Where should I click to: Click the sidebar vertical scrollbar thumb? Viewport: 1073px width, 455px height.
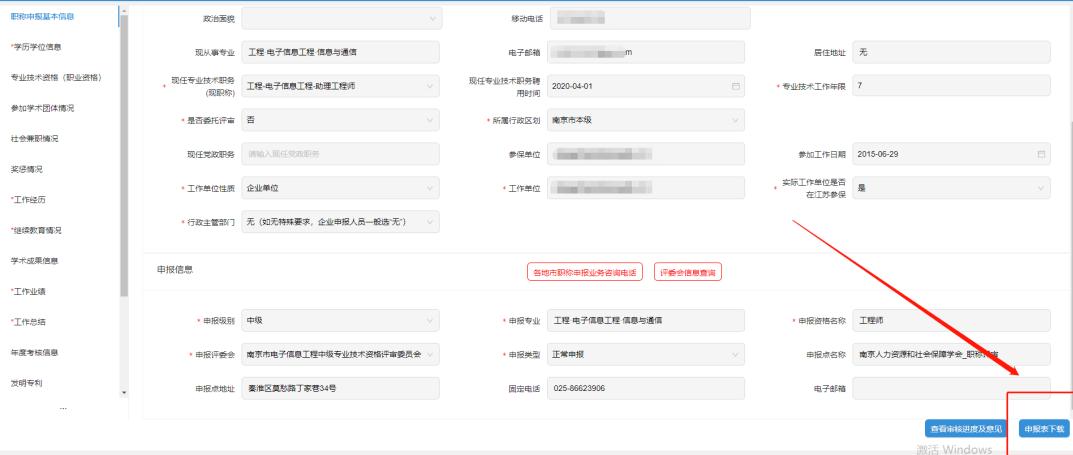pyautogui.click(x=124, y=156)
